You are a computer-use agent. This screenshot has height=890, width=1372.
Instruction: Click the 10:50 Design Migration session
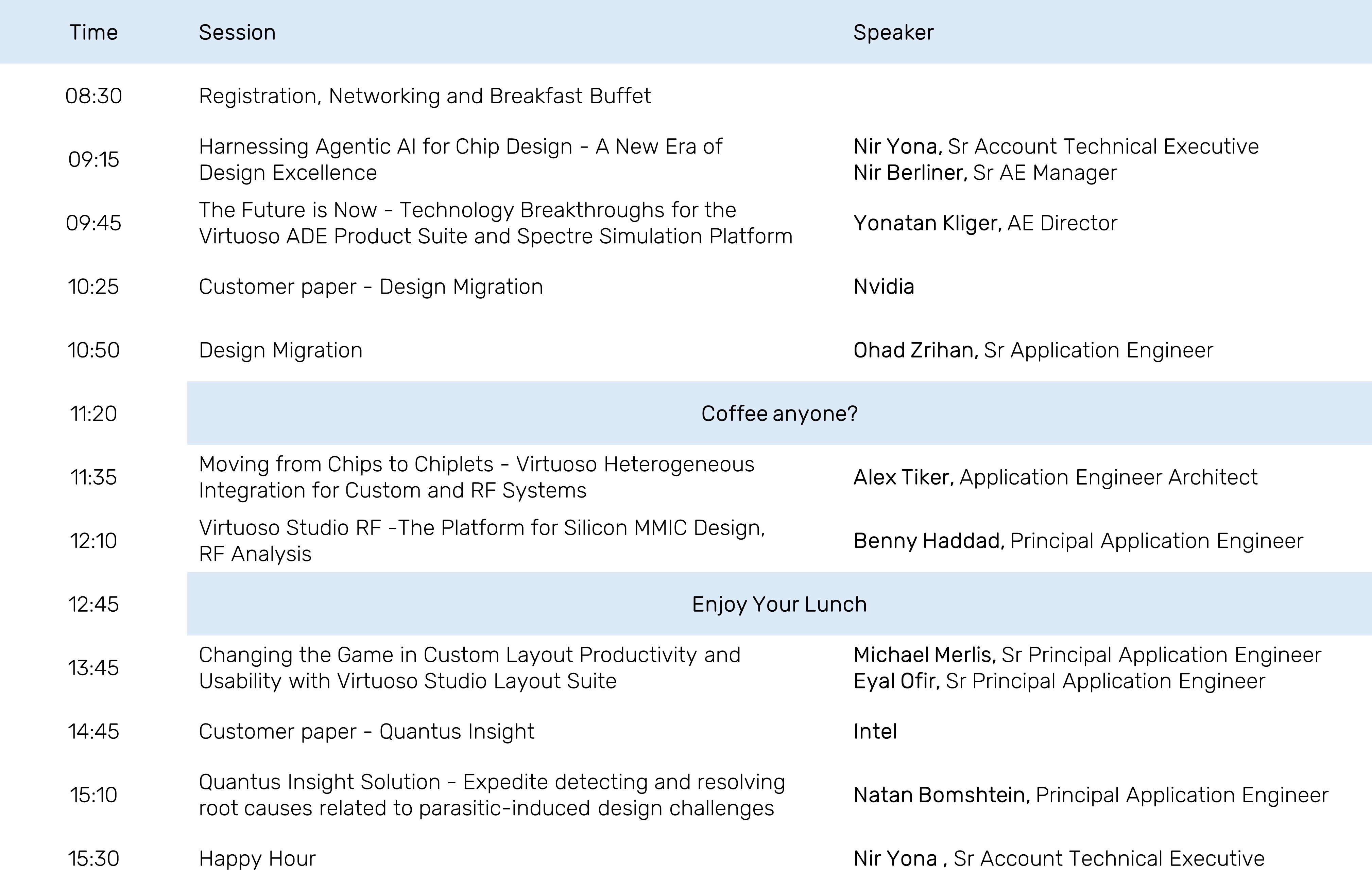tap(281, 350)
